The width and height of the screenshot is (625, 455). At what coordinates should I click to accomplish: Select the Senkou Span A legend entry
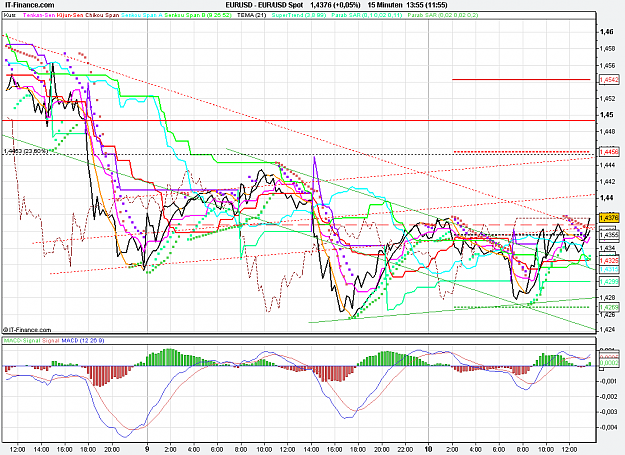click(x=142, y=15)
